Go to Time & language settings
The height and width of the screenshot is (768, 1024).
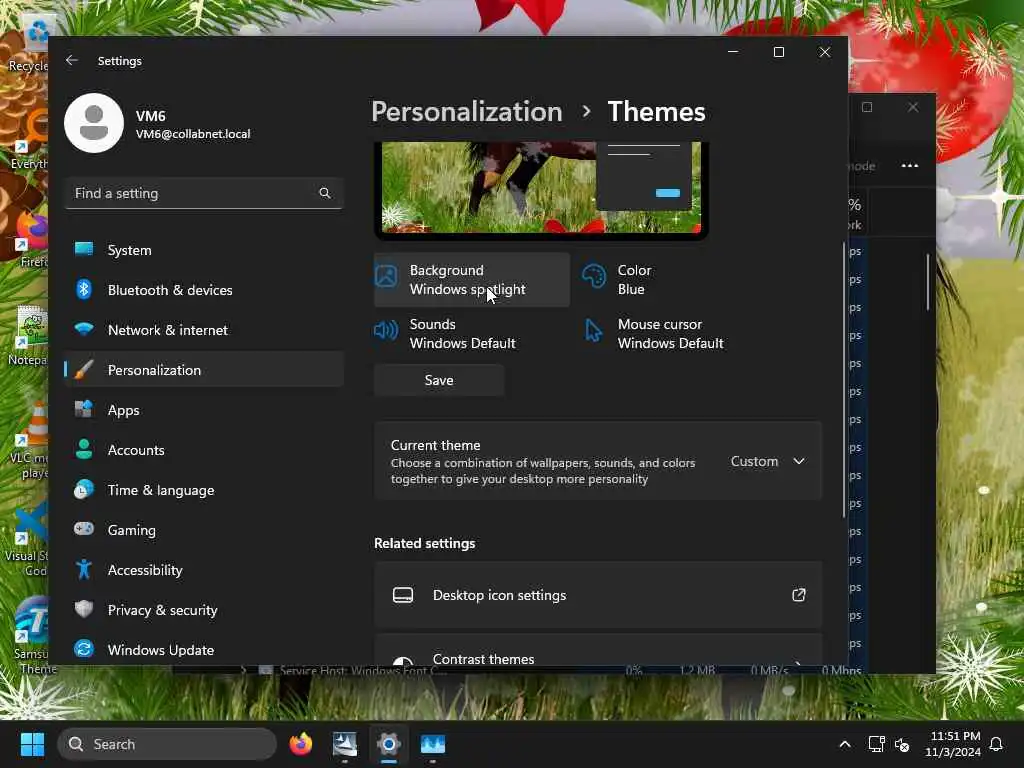click(x=204, y=490)
